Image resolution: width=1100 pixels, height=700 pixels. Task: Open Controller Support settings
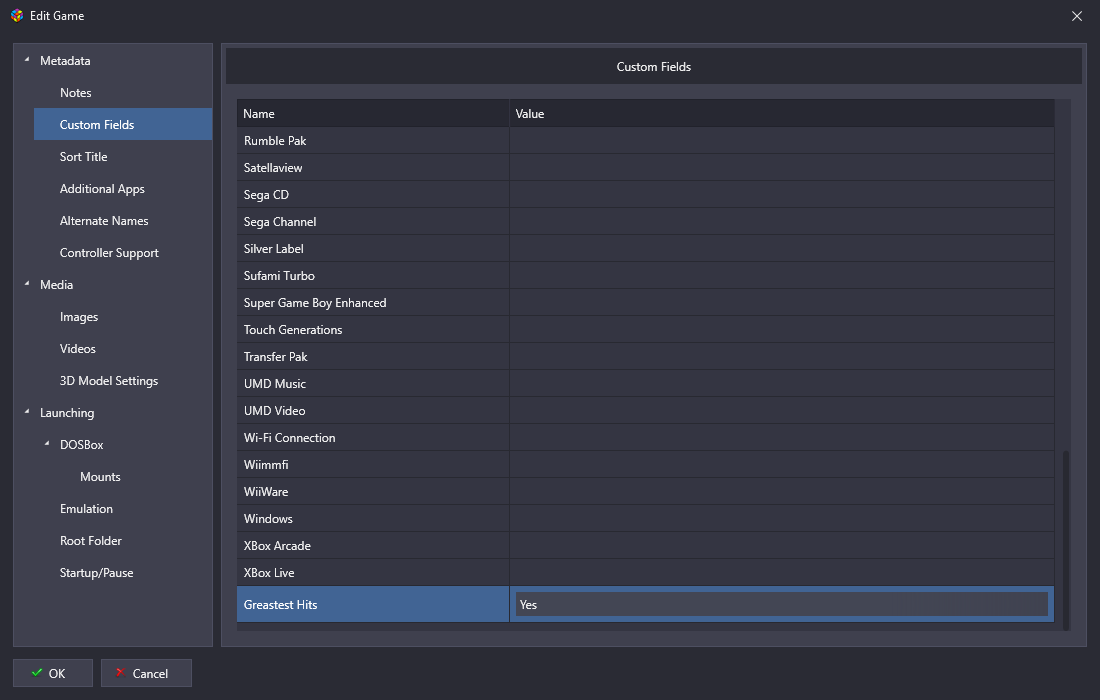(109, 253)
